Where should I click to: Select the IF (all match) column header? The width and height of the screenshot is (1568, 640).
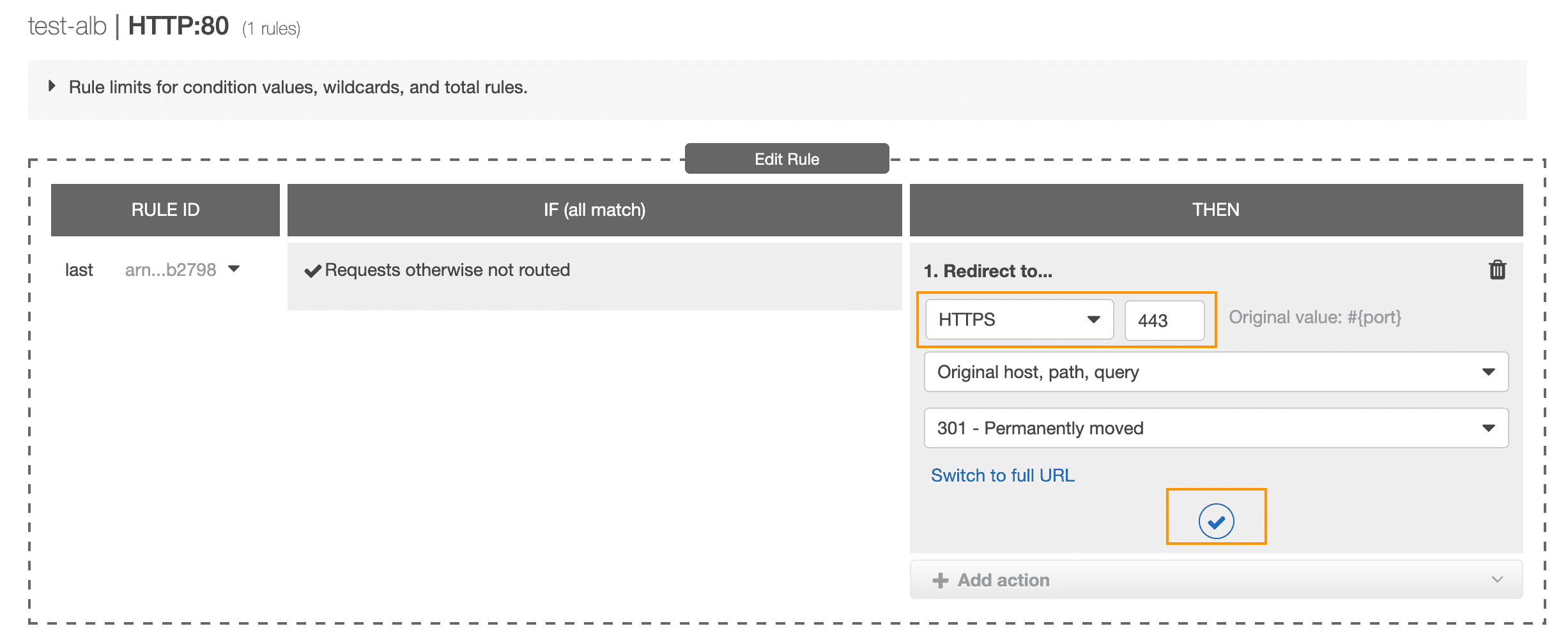pos(594,210)
